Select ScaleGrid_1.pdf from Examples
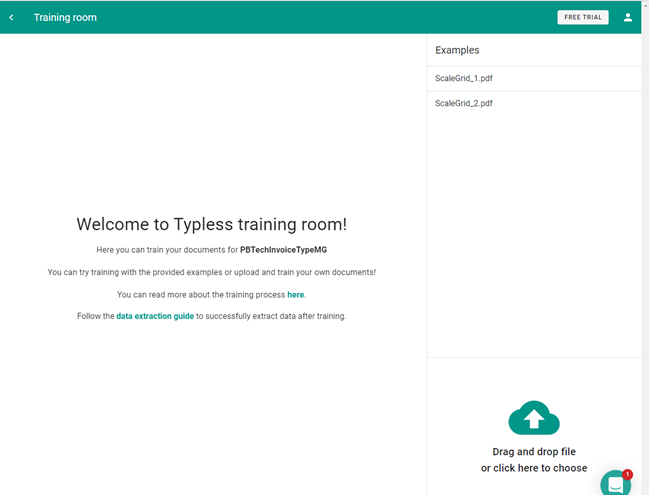Viewport: 649px width, 496px height. point(464,78)
